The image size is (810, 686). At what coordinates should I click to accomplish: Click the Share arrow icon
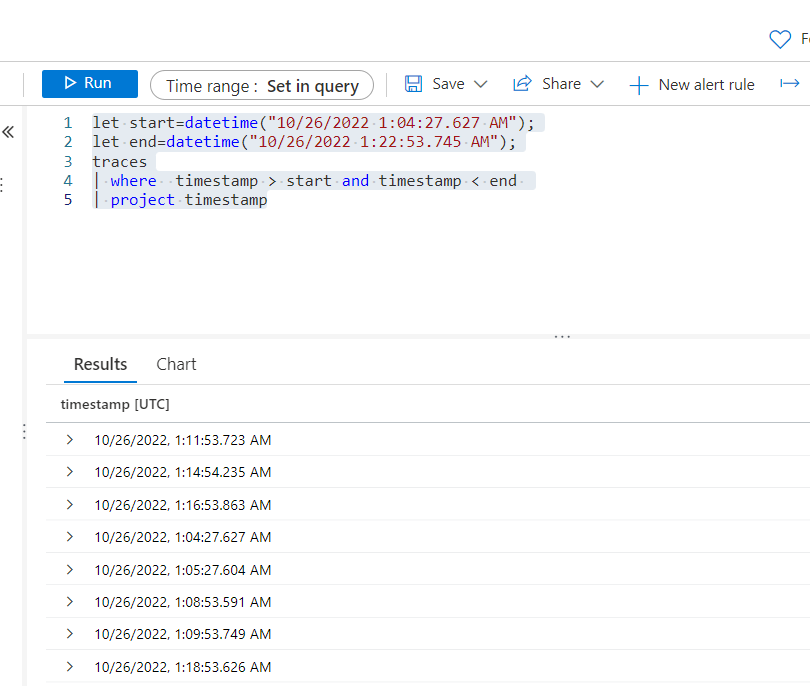522,84
